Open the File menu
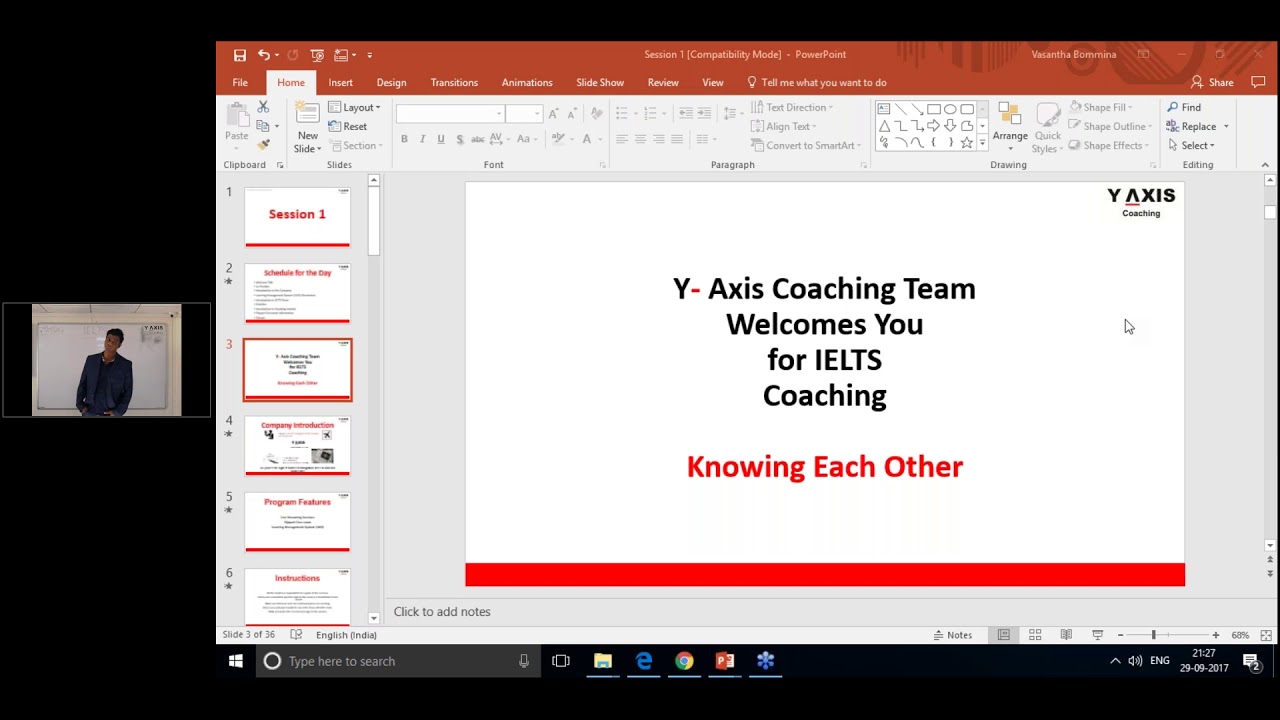Image resolution: width=1280 pixels, height=720 pixels. (x=240, y=83)
